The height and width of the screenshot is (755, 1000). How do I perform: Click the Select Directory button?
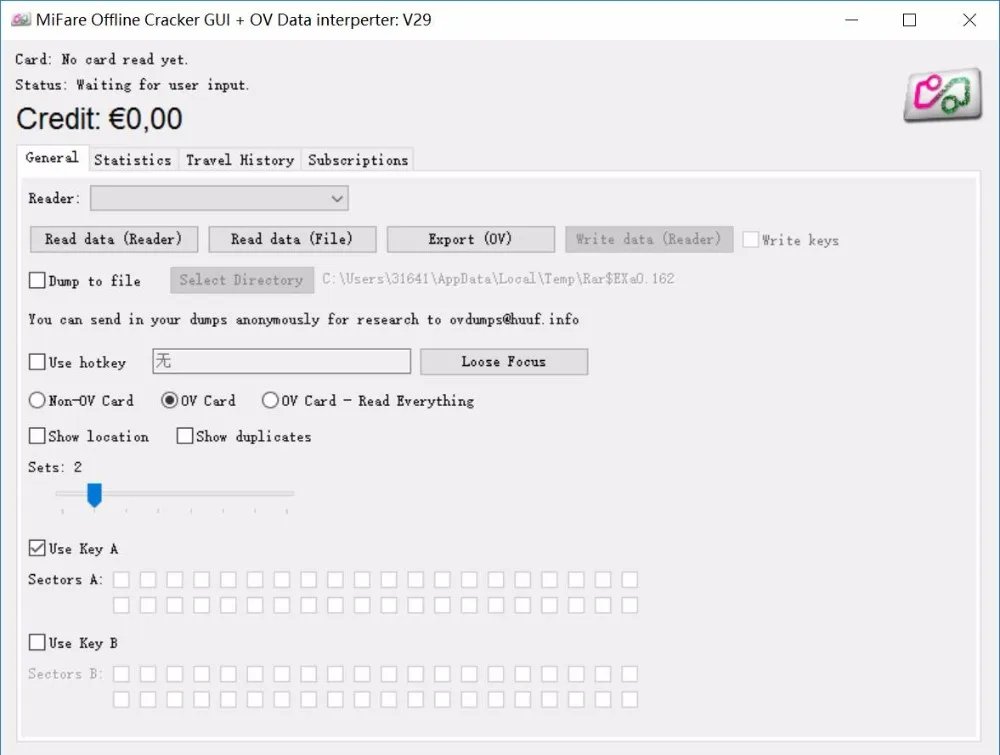click(242, 280)
